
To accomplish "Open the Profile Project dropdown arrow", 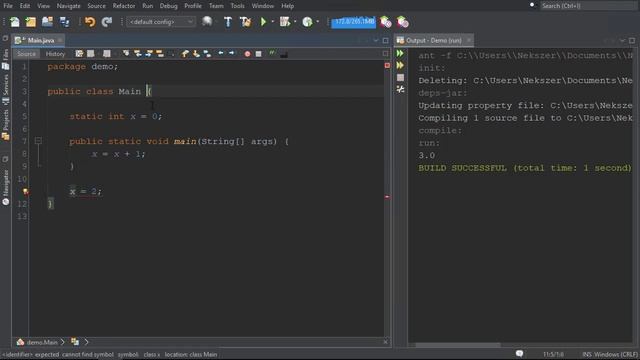I will coord(318,22).
